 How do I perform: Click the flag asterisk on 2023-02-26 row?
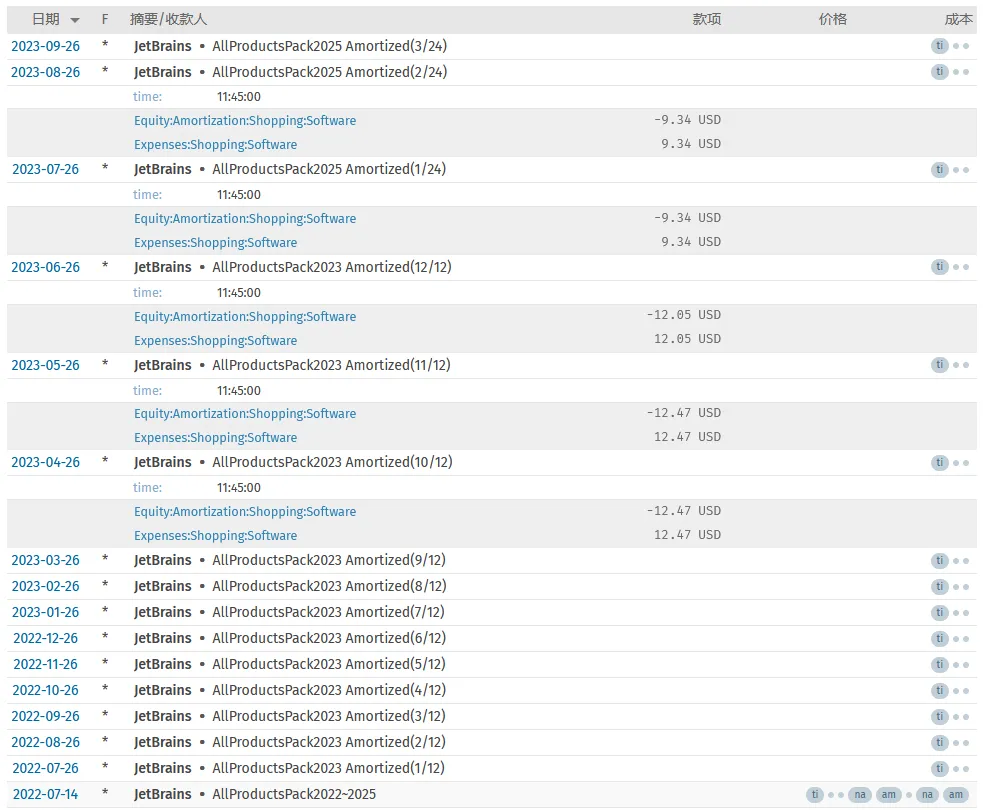click(105, 585)
